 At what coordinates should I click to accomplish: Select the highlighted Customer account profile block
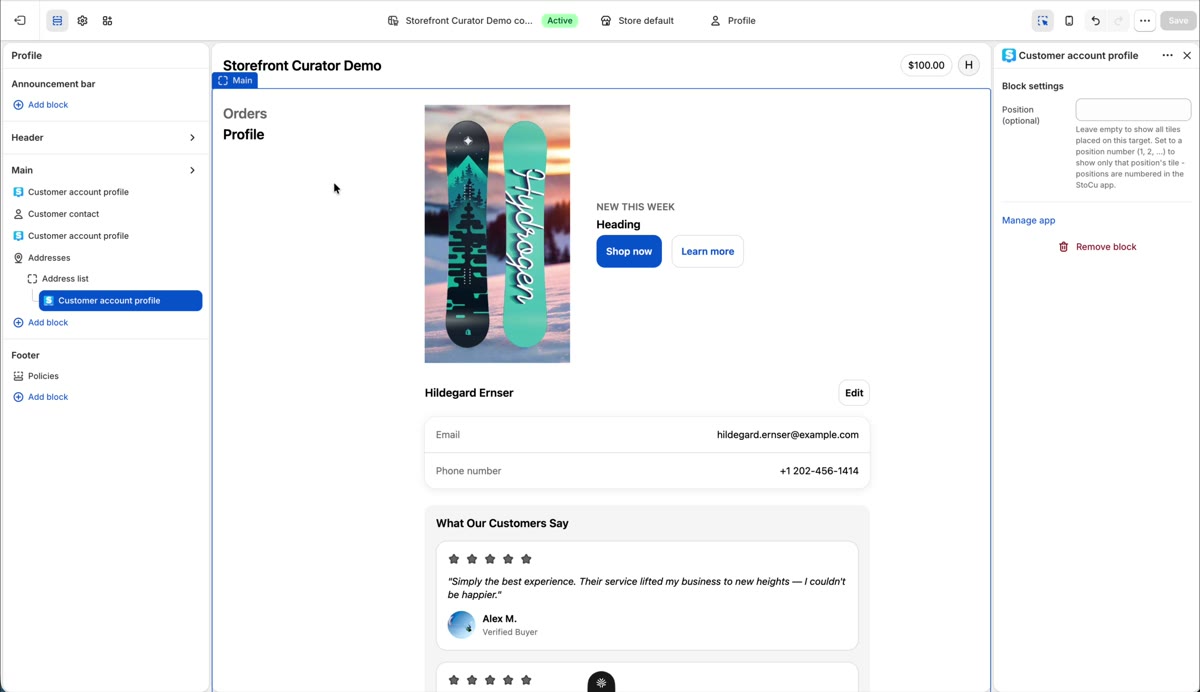click(x=120, y=300)
